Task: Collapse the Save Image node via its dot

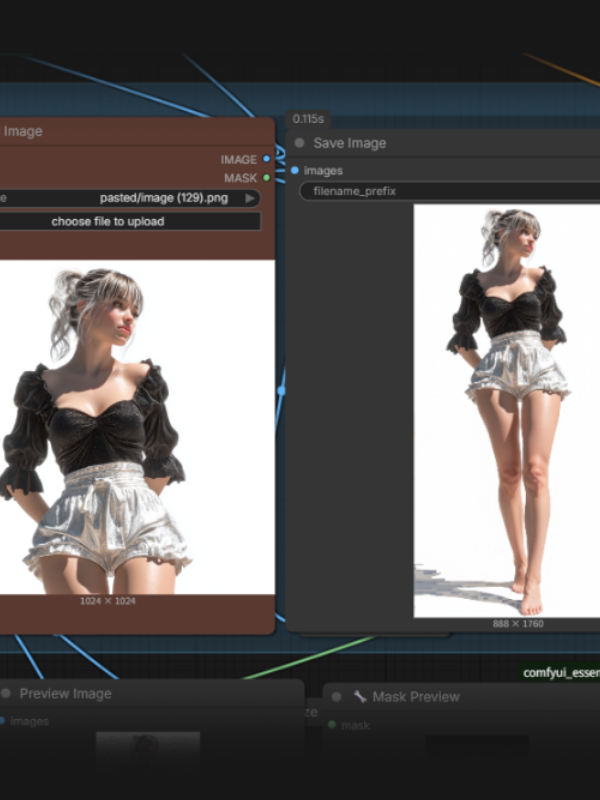Action: click(299, 143)
